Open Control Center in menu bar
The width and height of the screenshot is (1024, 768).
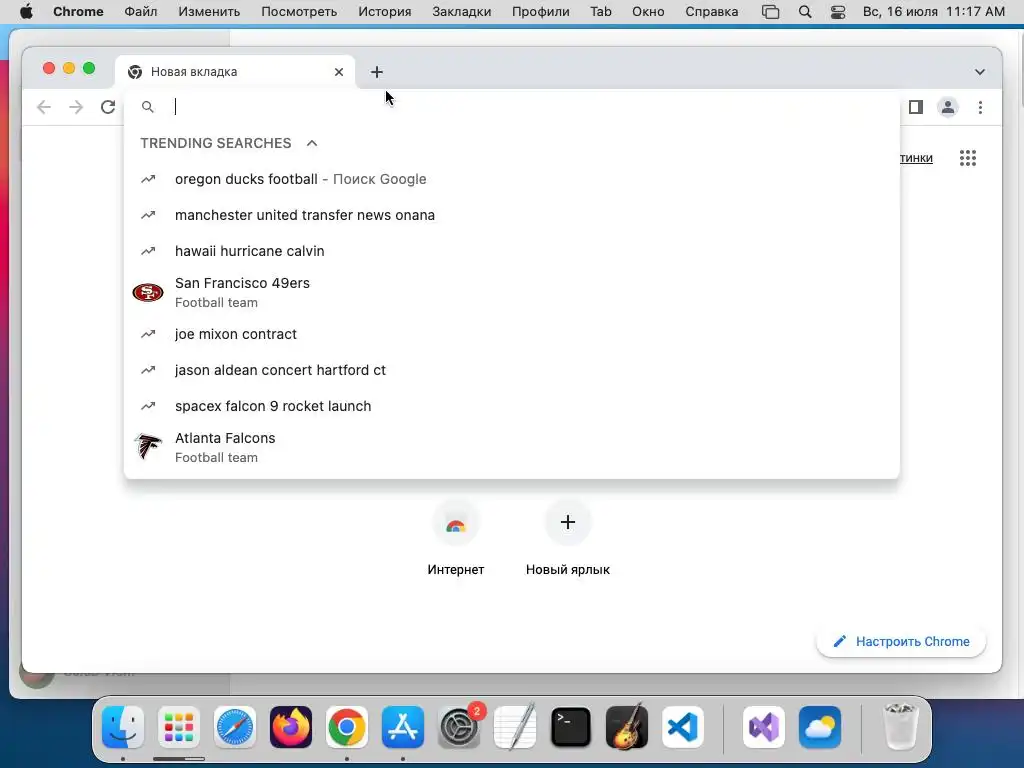click(838, 11)
